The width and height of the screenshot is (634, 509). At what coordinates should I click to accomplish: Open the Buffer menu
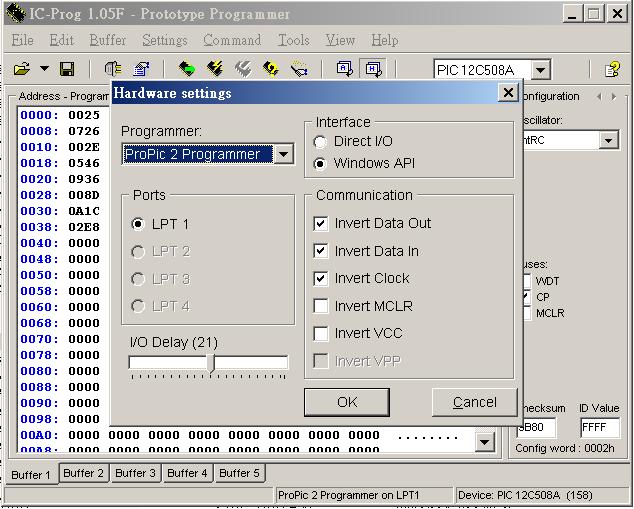click(x=108, y=40)
